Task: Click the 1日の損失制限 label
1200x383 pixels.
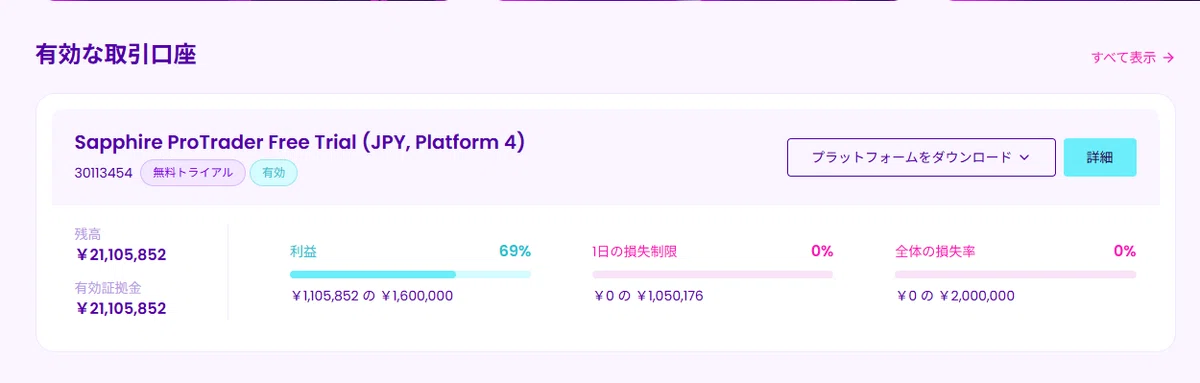Action: (634, 252)
